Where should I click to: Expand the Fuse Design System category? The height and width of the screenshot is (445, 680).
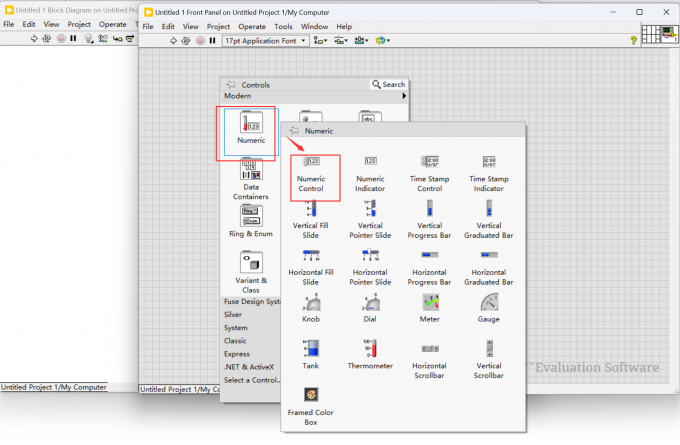(252, 301)
